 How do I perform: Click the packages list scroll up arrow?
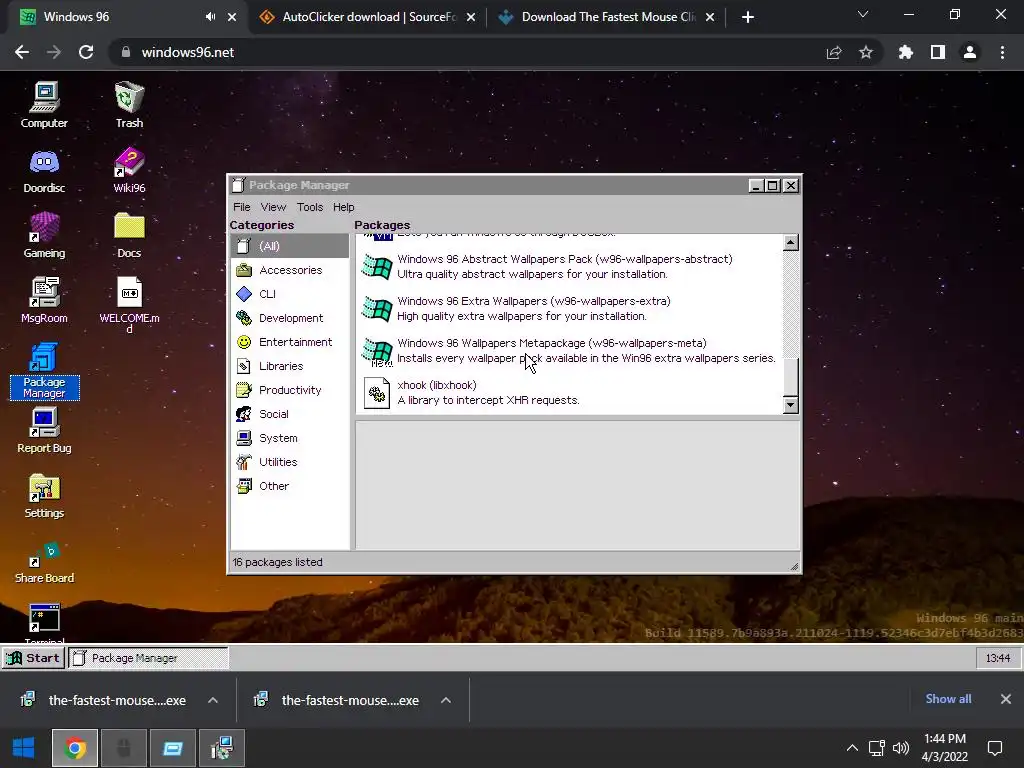click(x=790, y=243)
